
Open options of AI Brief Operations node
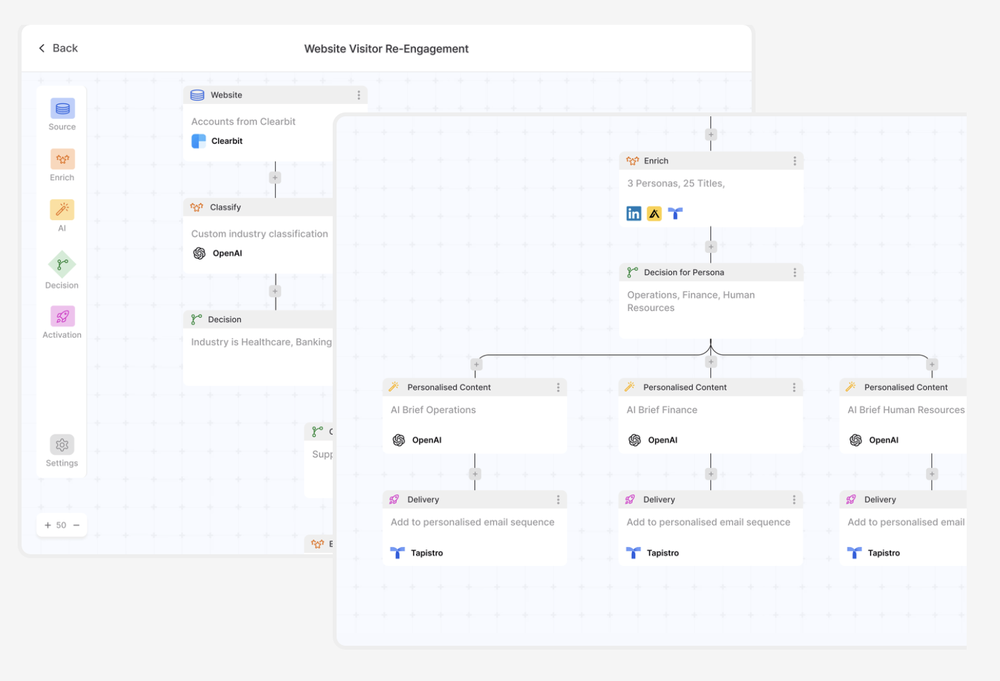click(x=558, y=387)
